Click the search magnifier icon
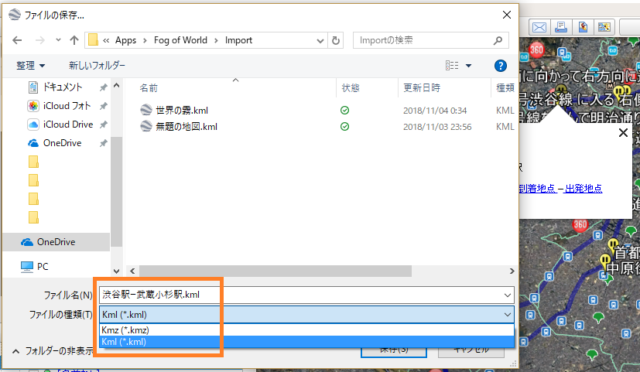Image resolution: width=640 pixels, height=372 pixels. click(498, 40)
